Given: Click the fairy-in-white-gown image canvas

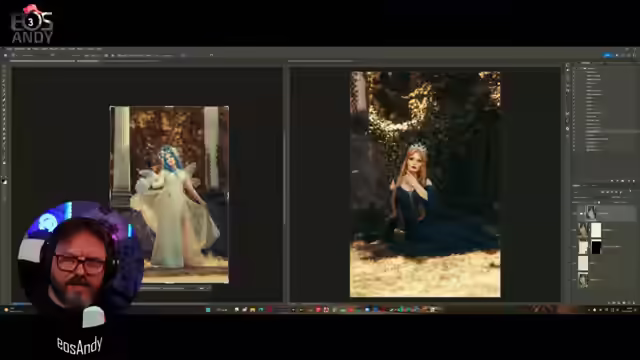Looking at the screenshot, I should [x=169, y=194].
